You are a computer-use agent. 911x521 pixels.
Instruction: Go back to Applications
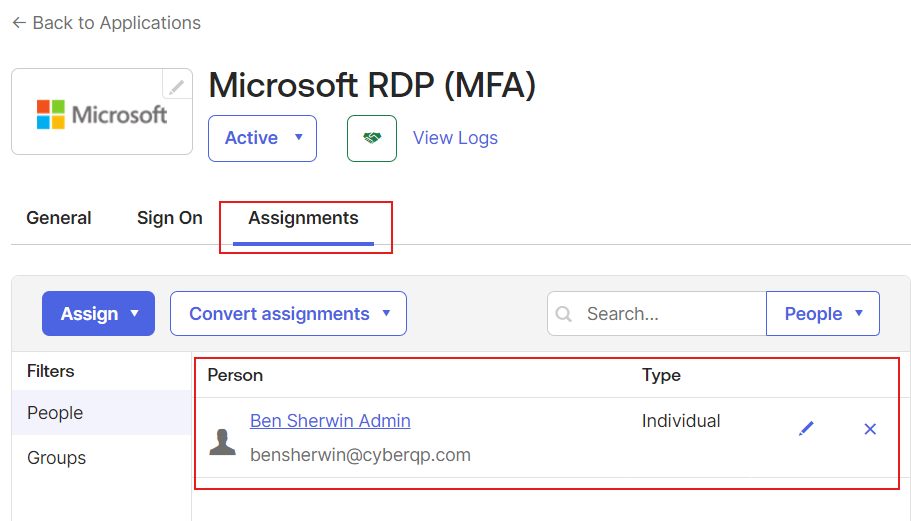click(106, 23)
